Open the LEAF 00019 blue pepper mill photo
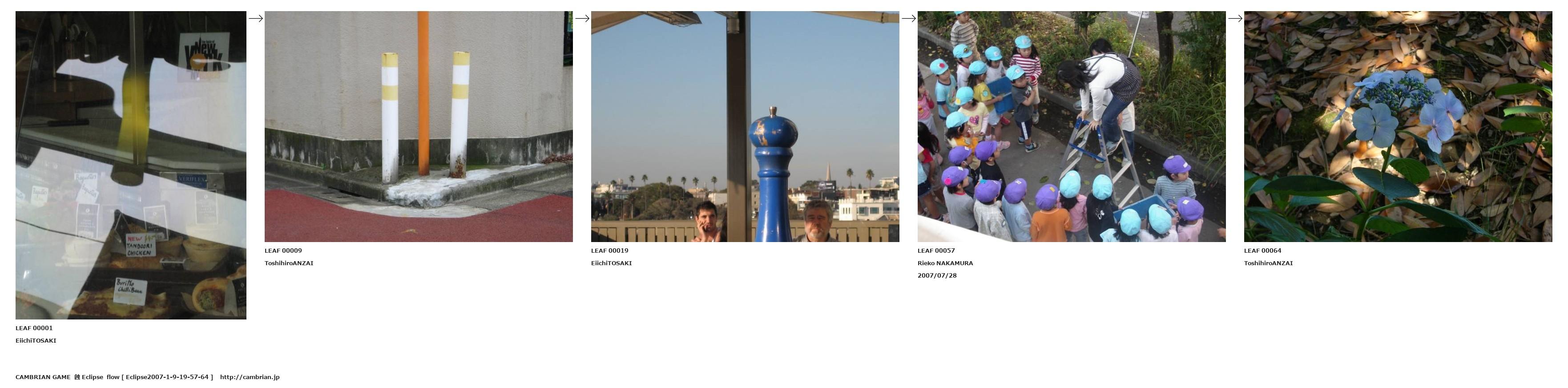This screenshot has height=388, width=1568. [745, 127]
